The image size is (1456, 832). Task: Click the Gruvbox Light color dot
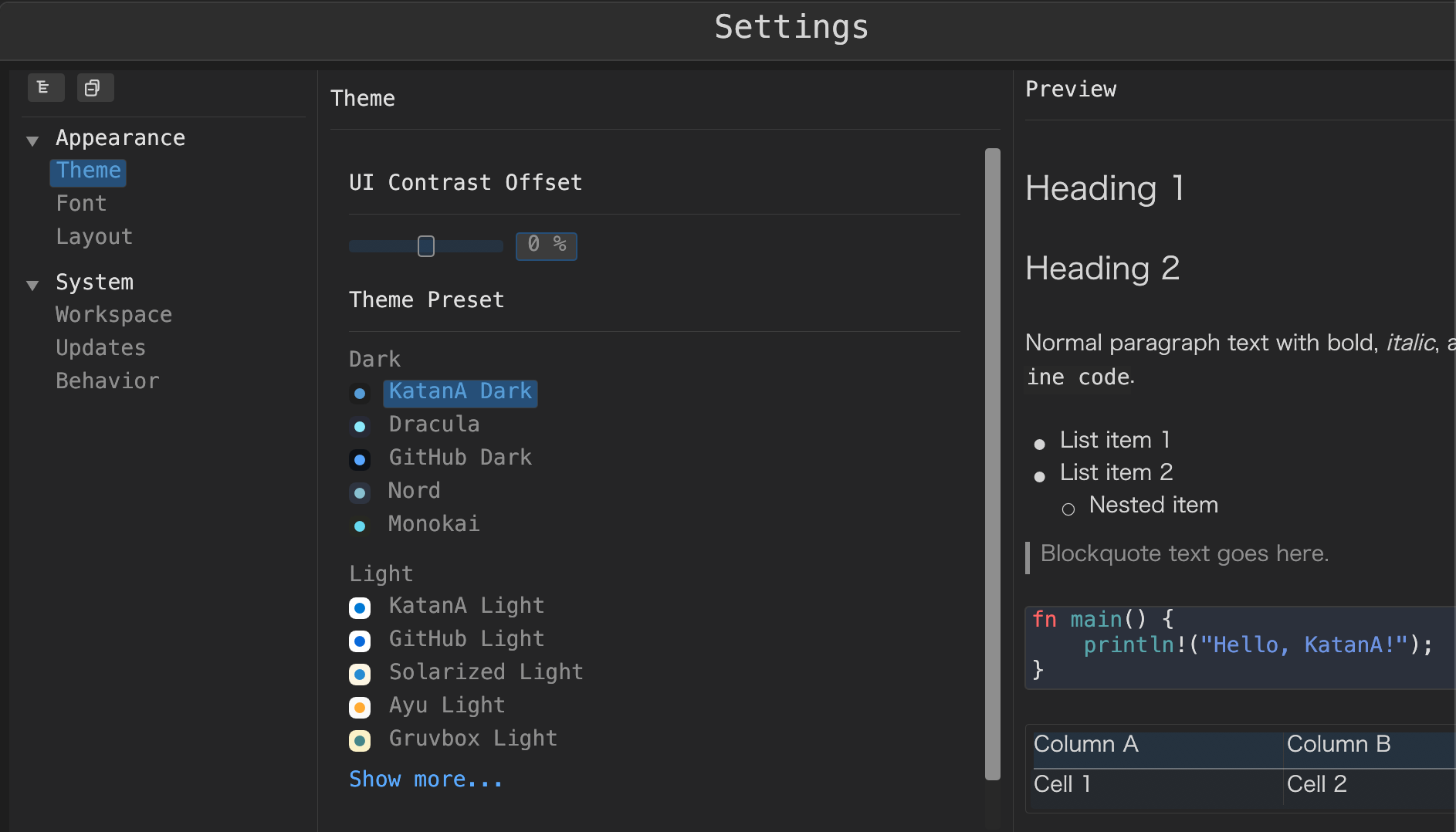360,740
